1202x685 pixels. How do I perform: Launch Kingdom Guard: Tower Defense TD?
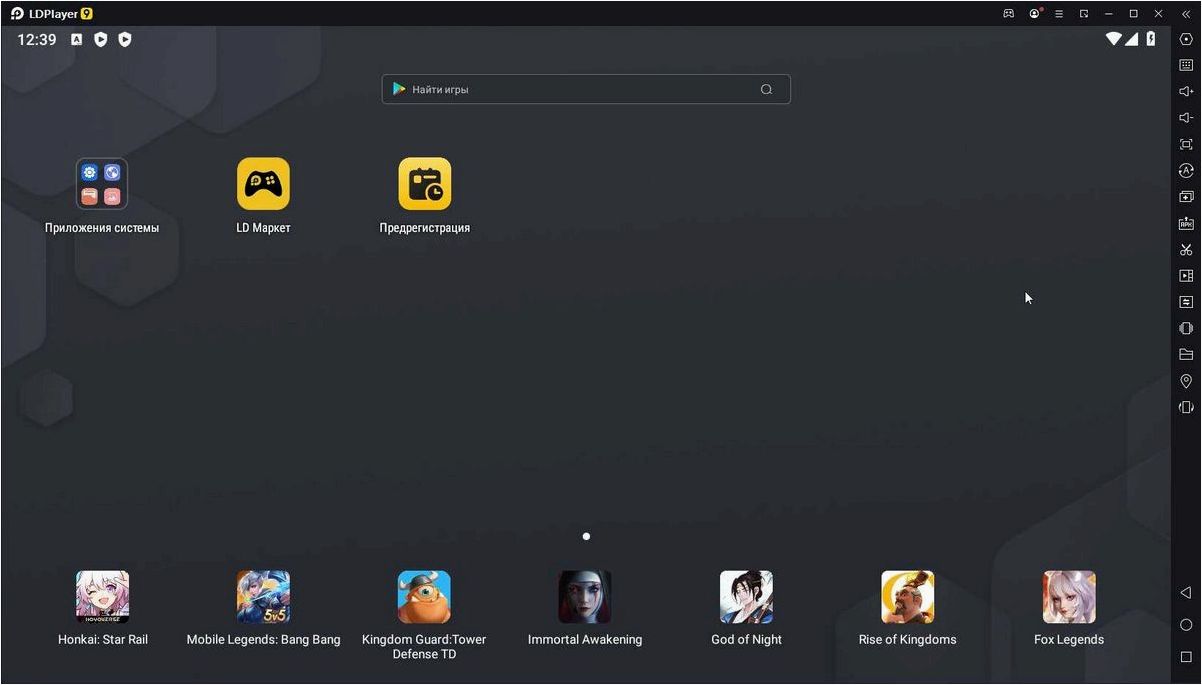[x=424, y=597]
